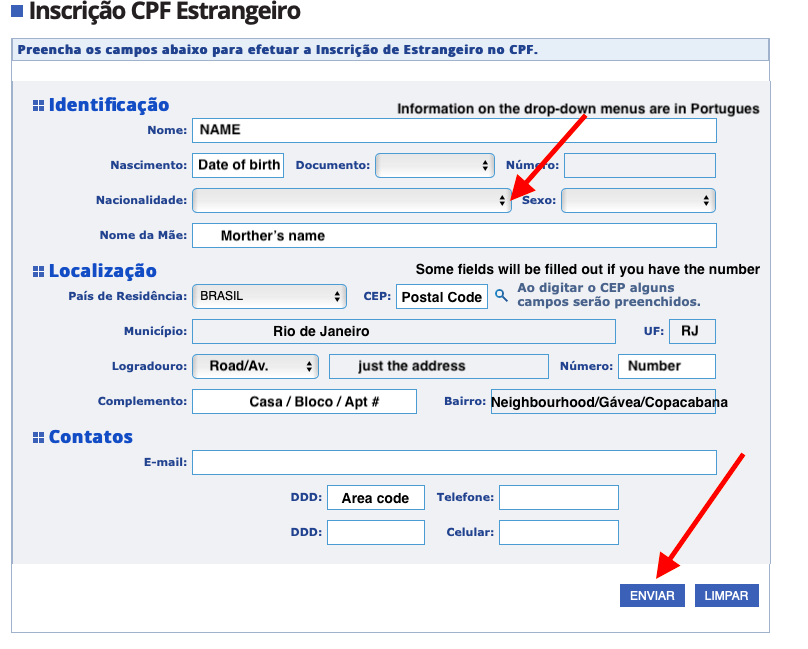Viewport: 808px width, 649px height.
Task: Open the Documento dropdown
Action: point(435,165)
